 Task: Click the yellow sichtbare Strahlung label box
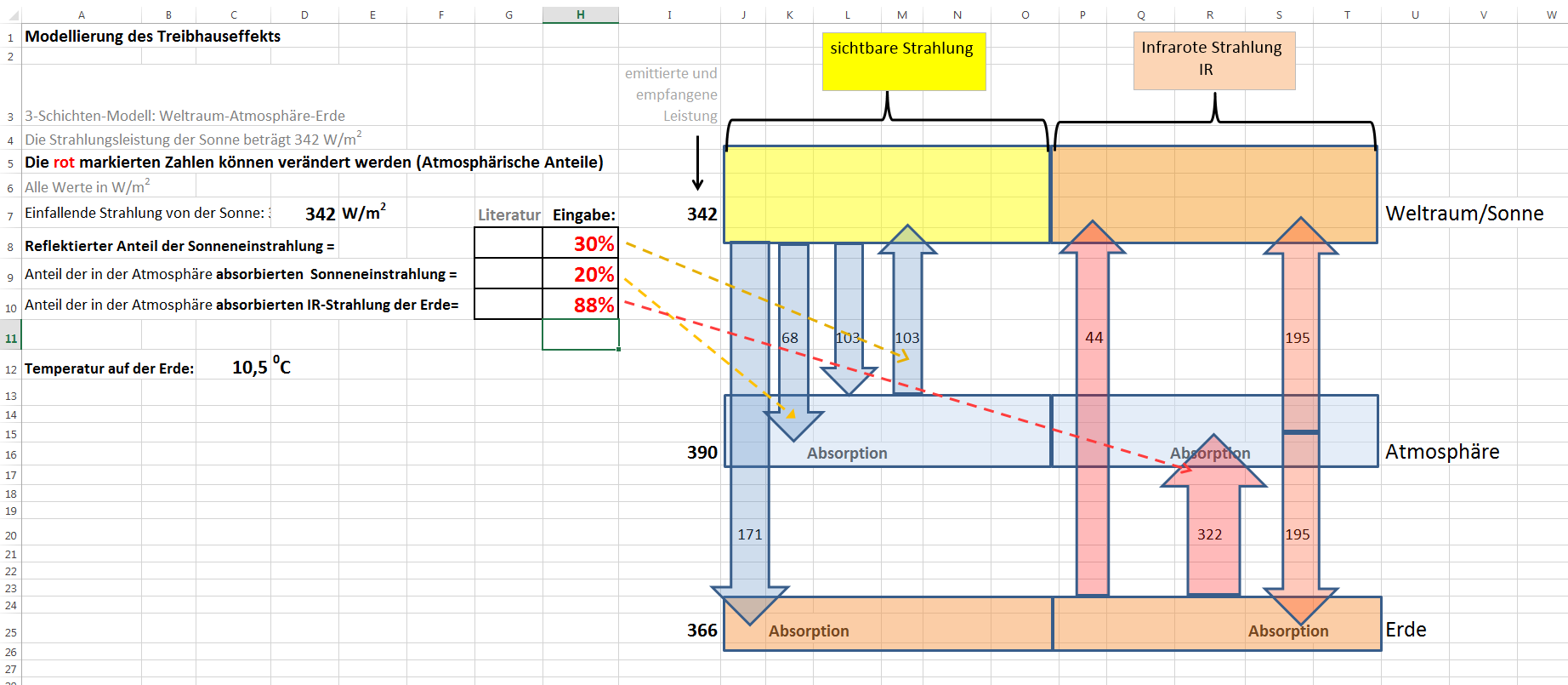pyautogui.click(x=903, y=61)
